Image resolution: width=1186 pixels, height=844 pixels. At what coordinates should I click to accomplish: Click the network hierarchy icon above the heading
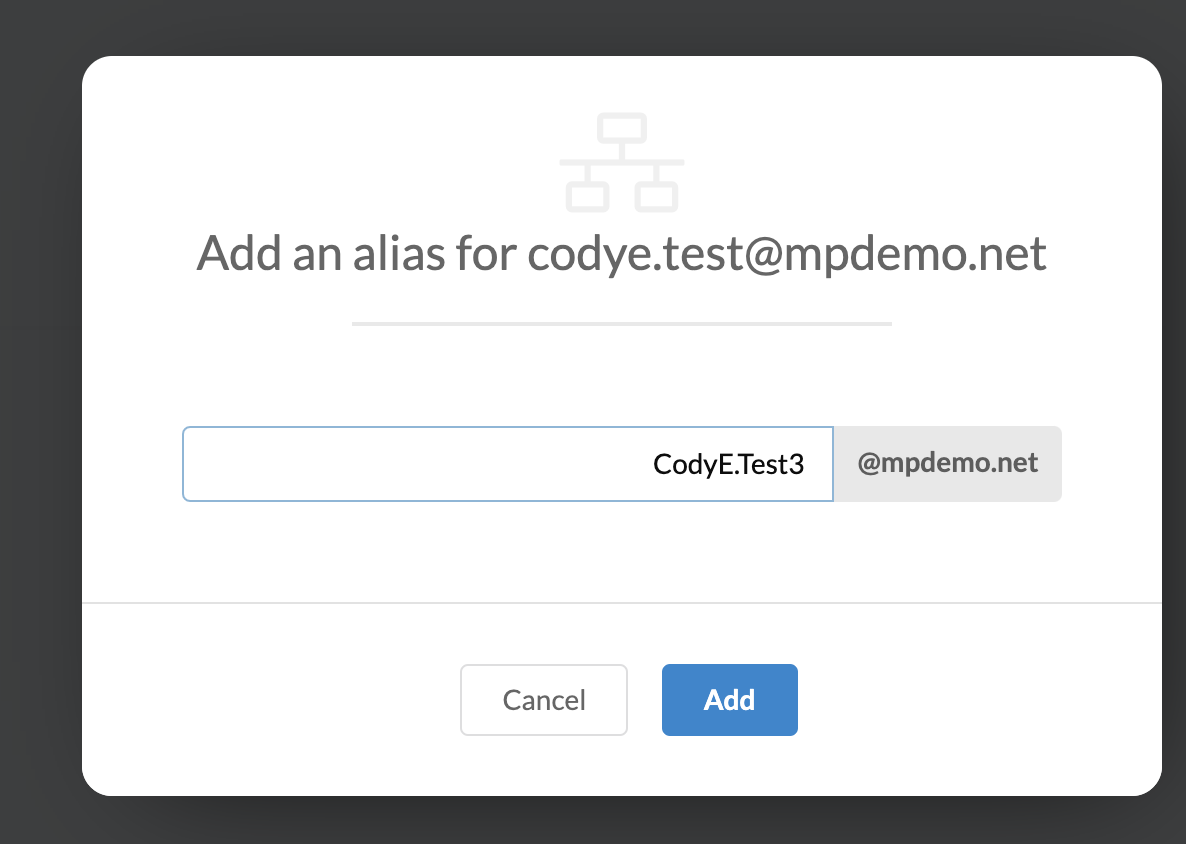pyautogui.click(x=622, y=162)
